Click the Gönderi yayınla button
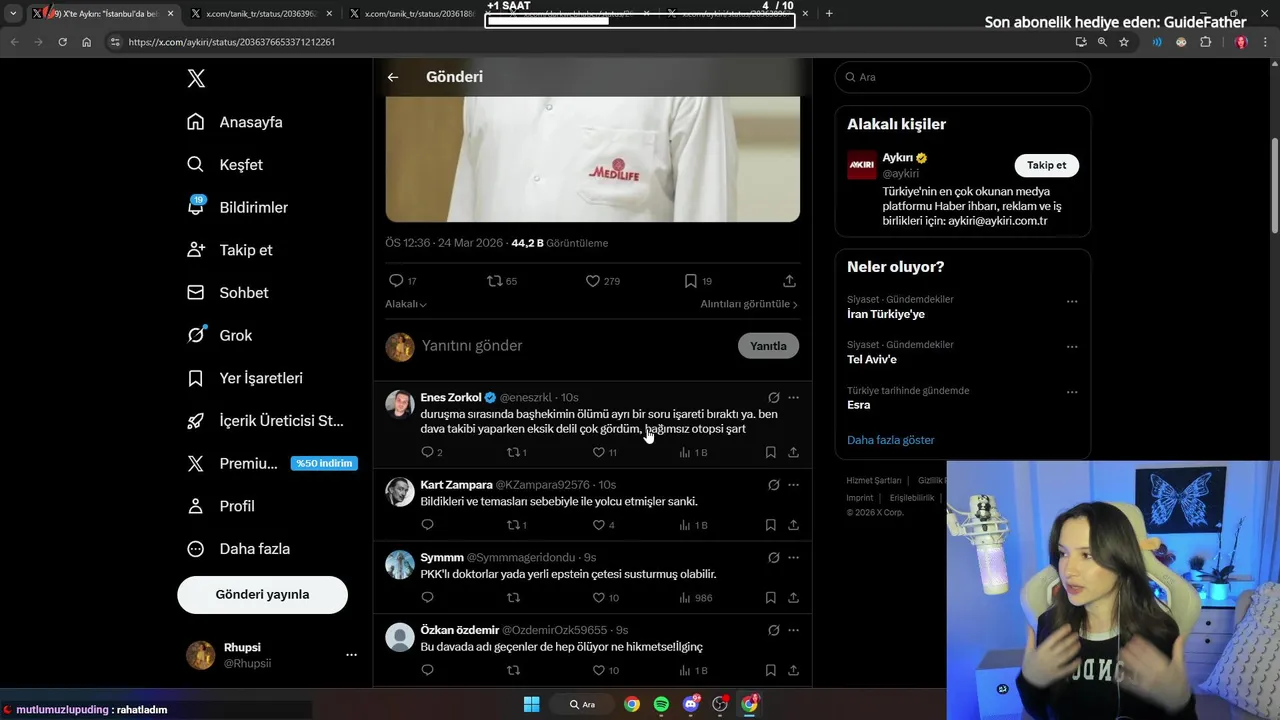 262,594
